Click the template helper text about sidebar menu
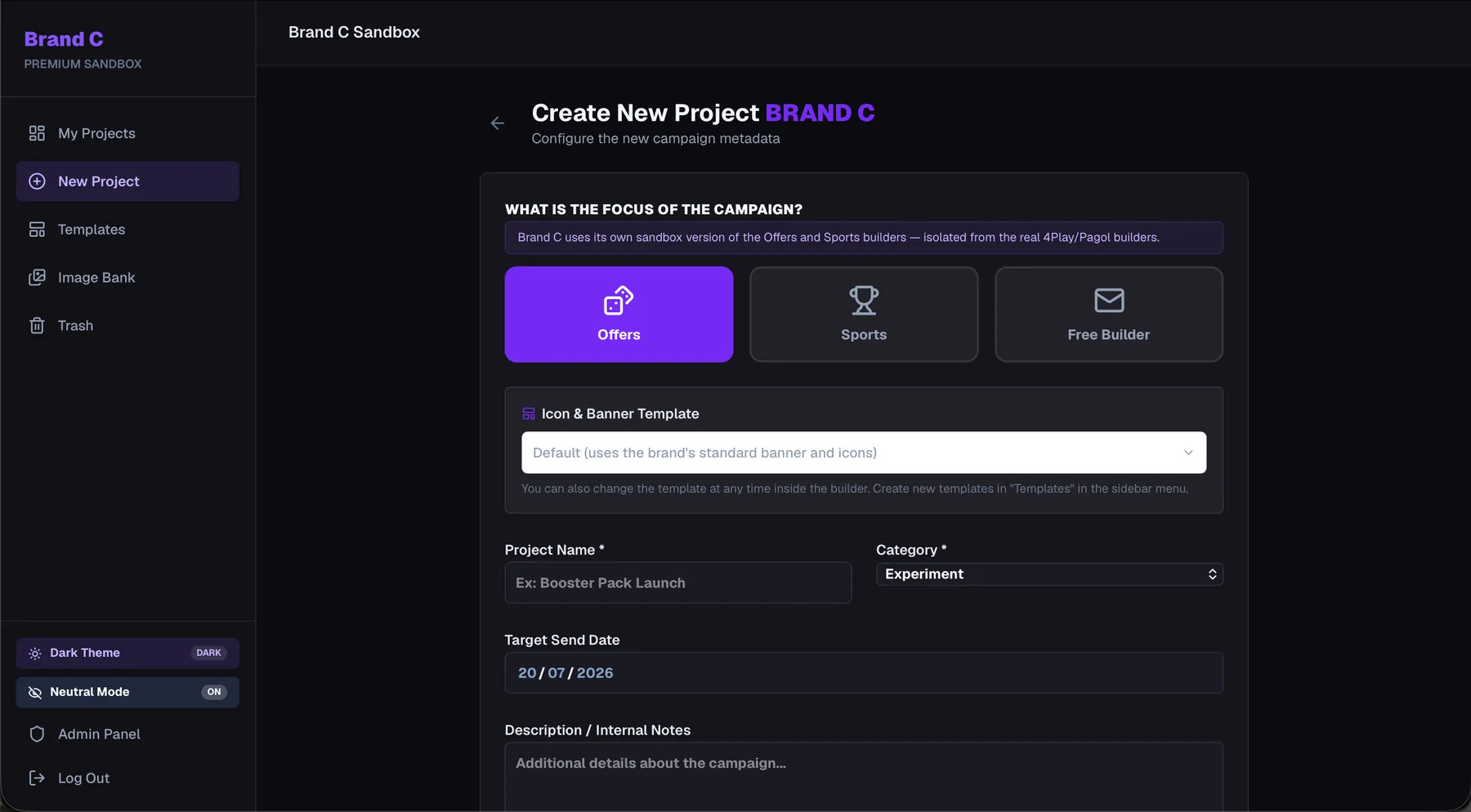Image resolution: width=1471 pixels, height=812 pixels. click(855, 489)
